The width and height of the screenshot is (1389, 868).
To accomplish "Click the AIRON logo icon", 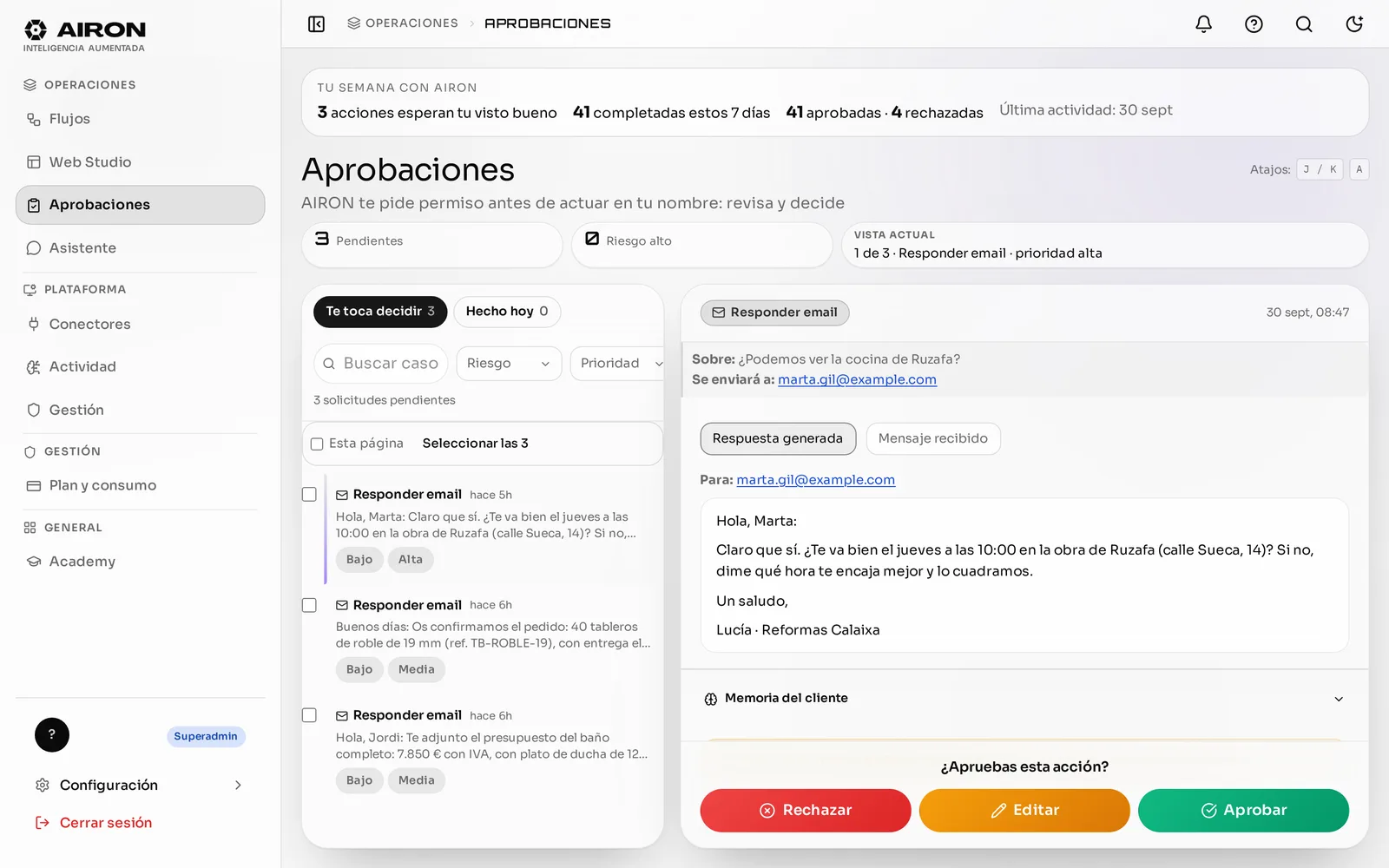I will [x=36, y=30].
